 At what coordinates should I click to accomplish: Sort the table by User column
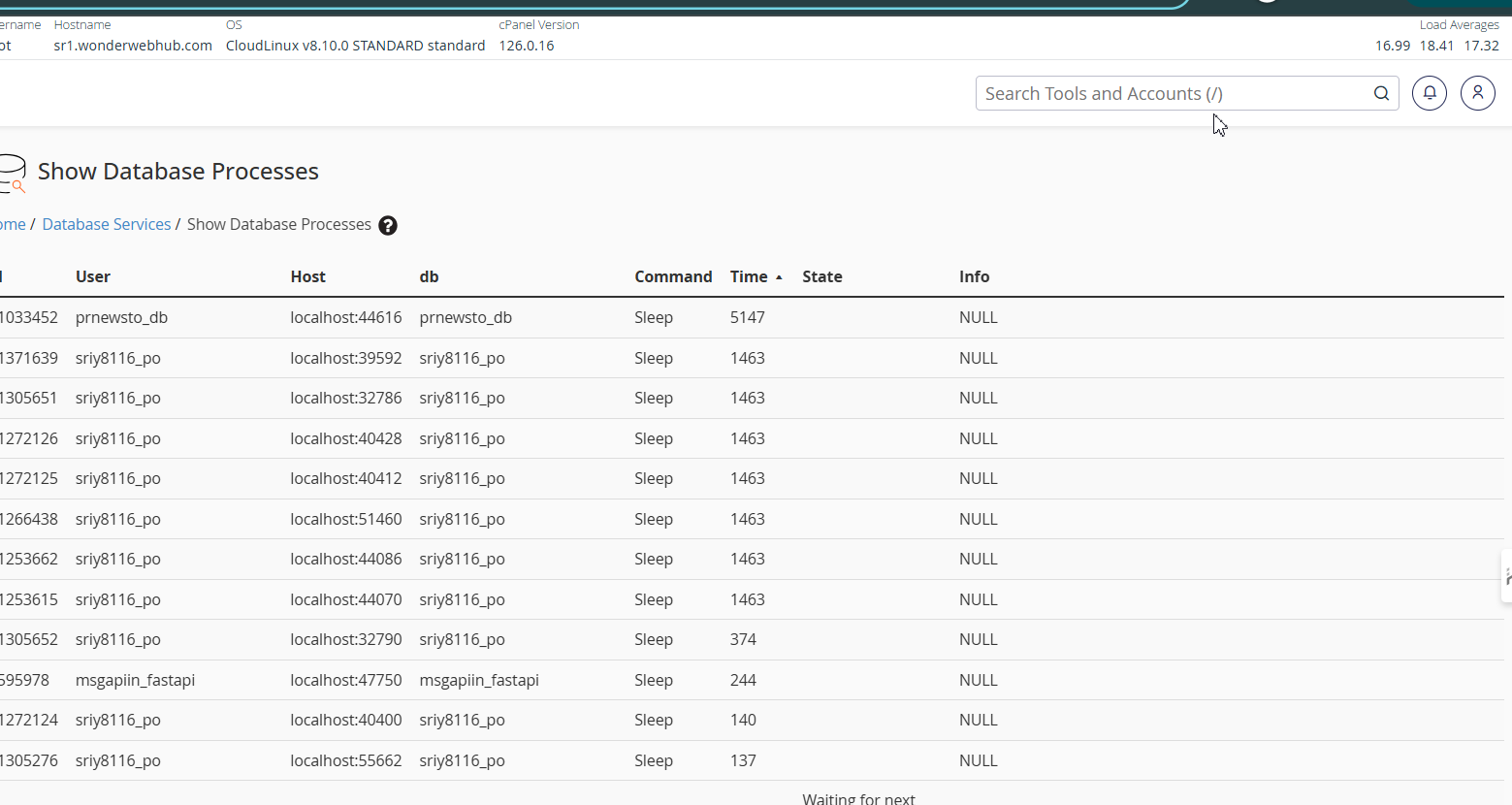(x=93, y=276)
